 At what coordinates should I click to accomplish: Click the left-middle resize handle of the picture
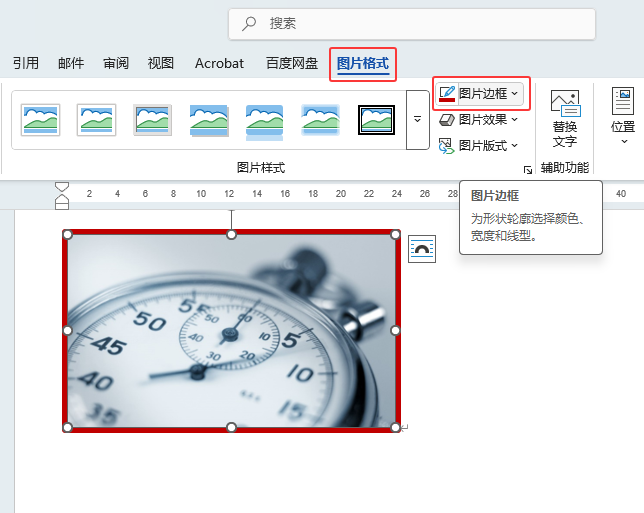tap(67, 331)
